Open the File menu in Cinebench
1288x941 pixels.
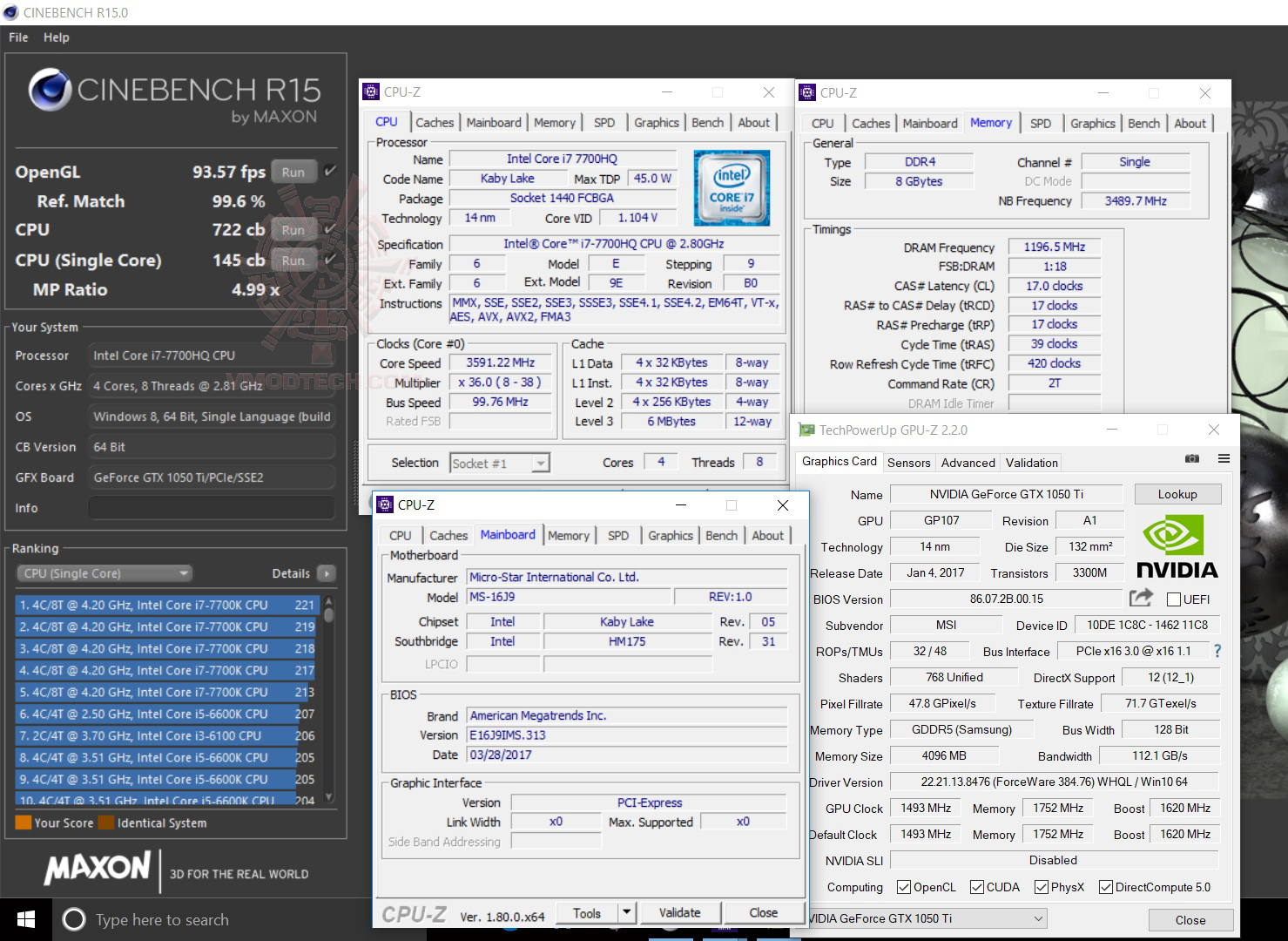pos(18,37)
